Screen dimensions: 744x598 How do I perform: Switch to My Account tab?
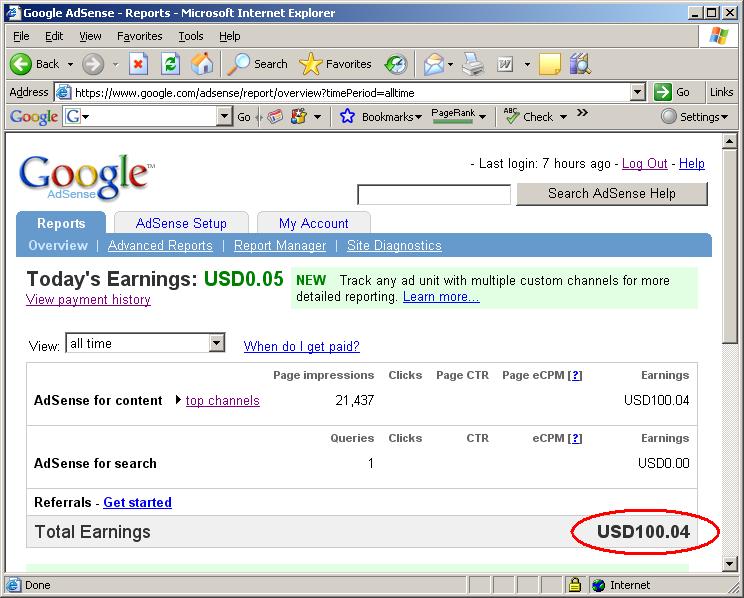(314, 223)
